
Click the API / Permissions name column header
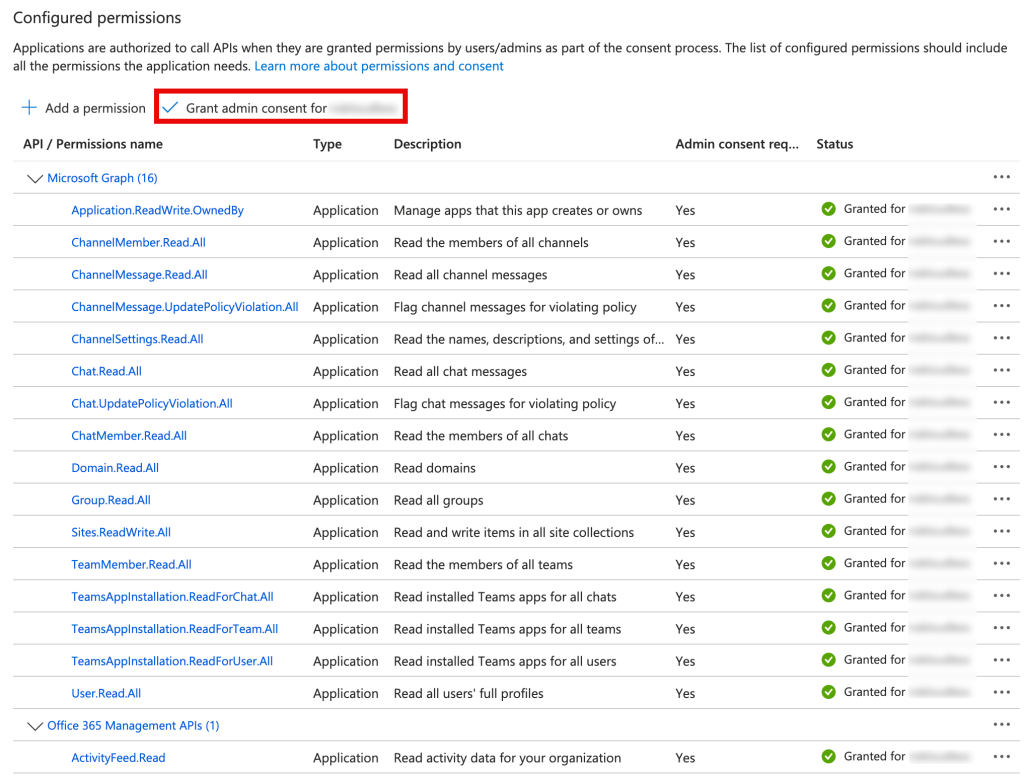[93, 144]
